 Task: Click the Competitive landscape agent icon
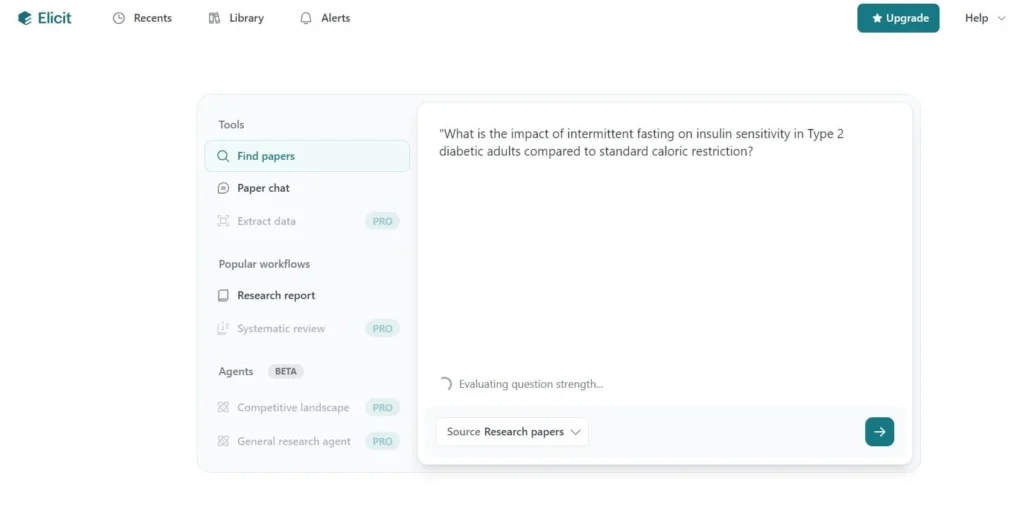[223, 408]
